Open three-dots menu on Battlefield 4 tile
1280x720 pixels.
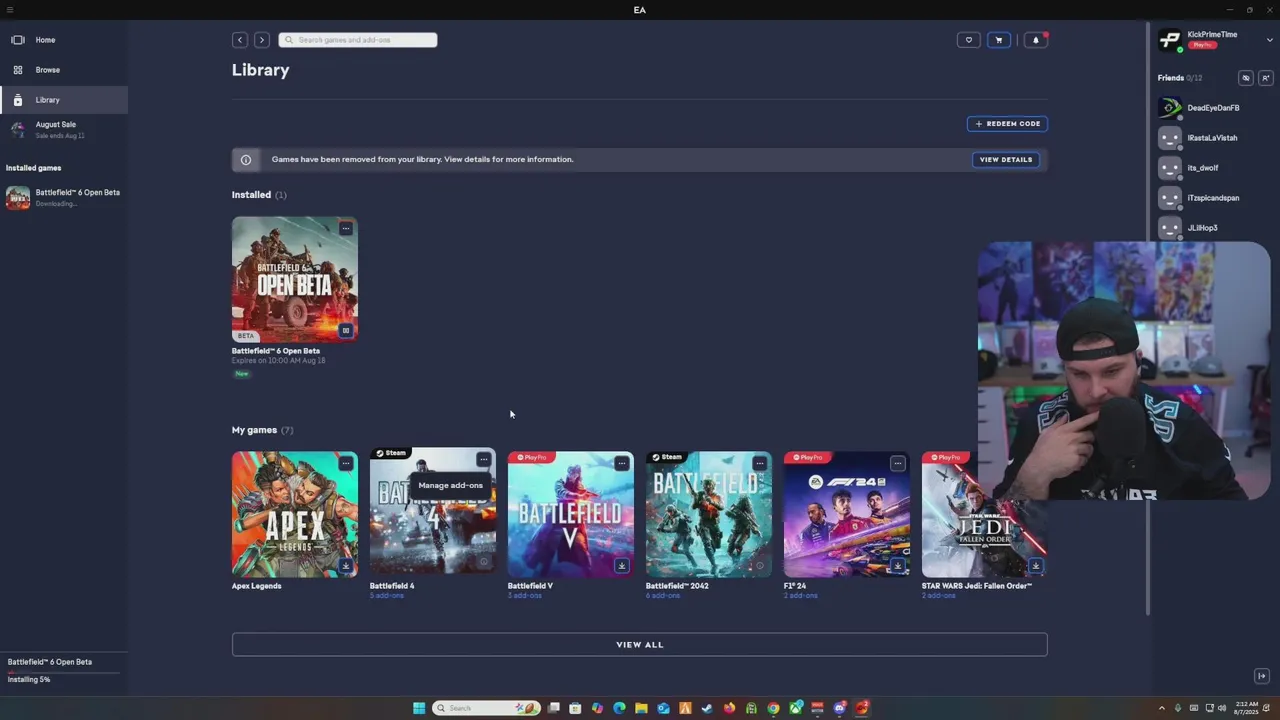(483, 460)
